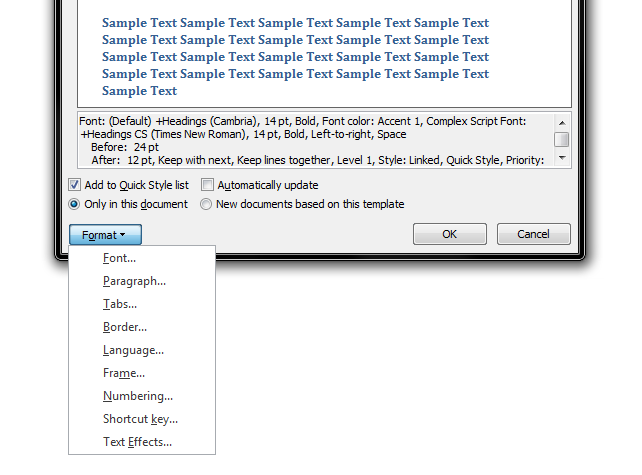The width and height of the screenshot is (642, 475).
Task: Uncheck Add to Quick Style list
Action: [75, 185]
